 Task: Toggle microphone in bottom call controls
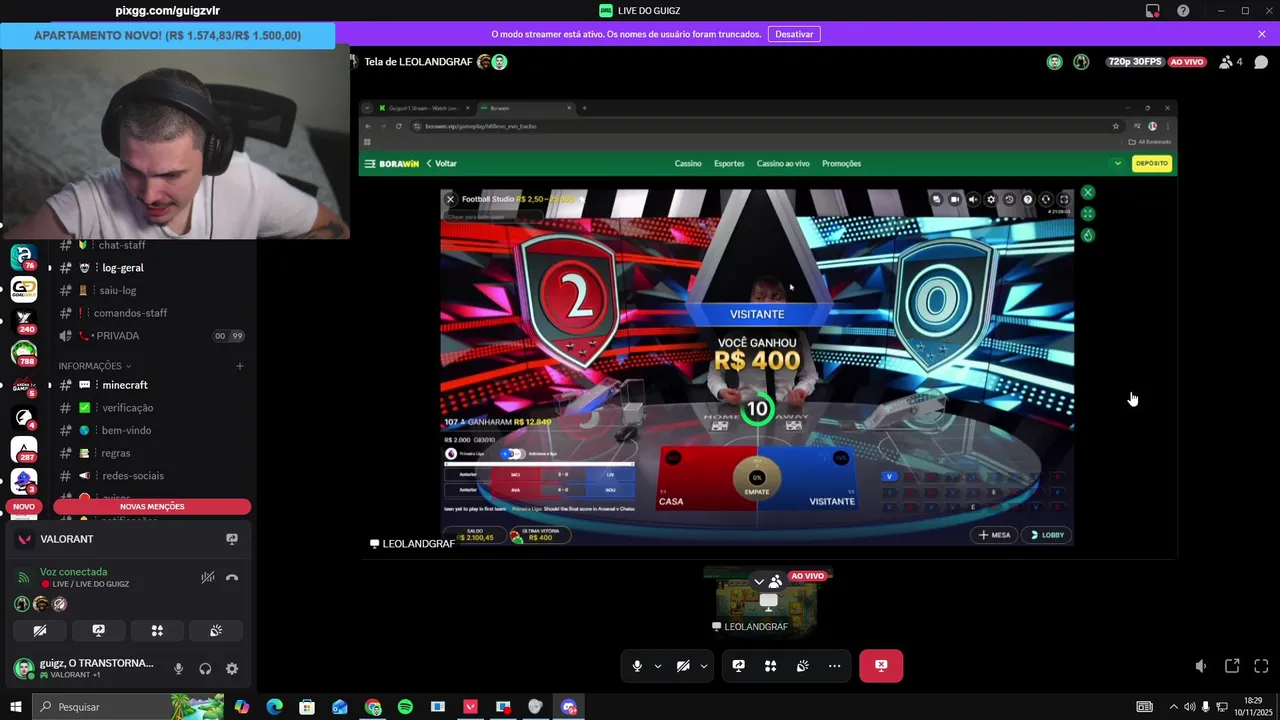click(x=637, y=666)
